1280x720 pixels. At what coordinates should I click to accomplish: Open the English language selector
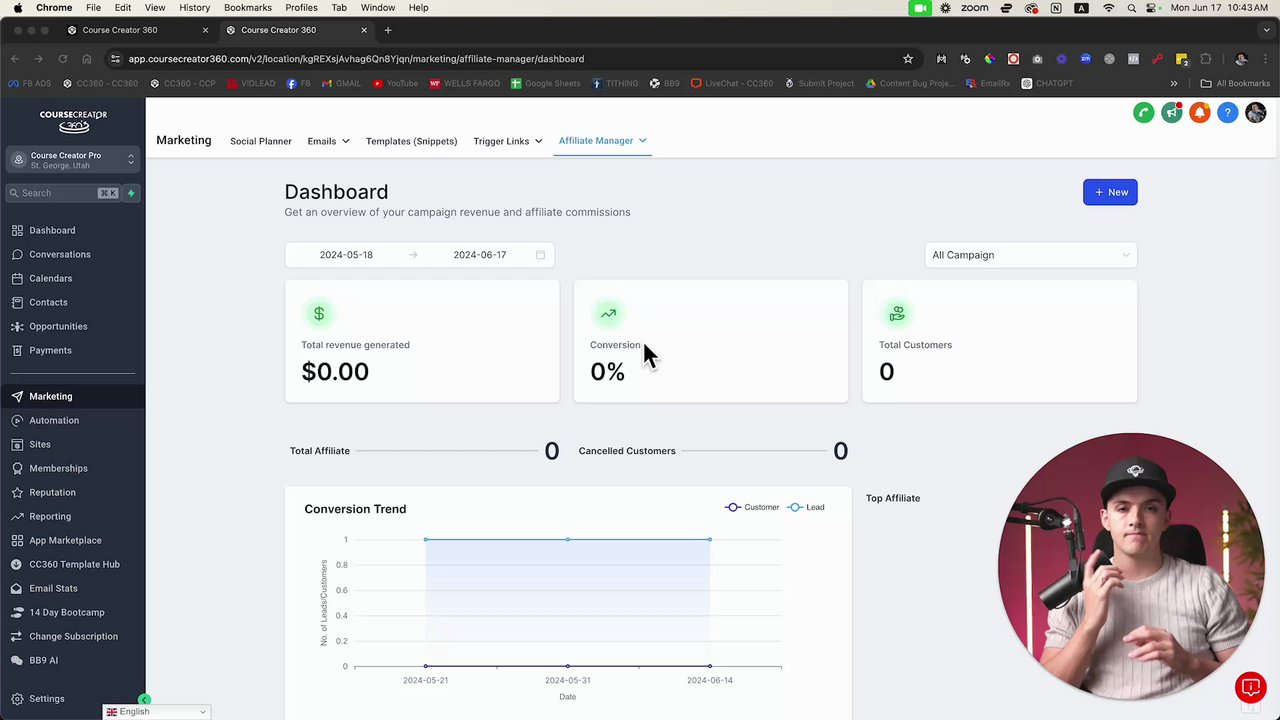pyautogui.click(x=156, y=712)
